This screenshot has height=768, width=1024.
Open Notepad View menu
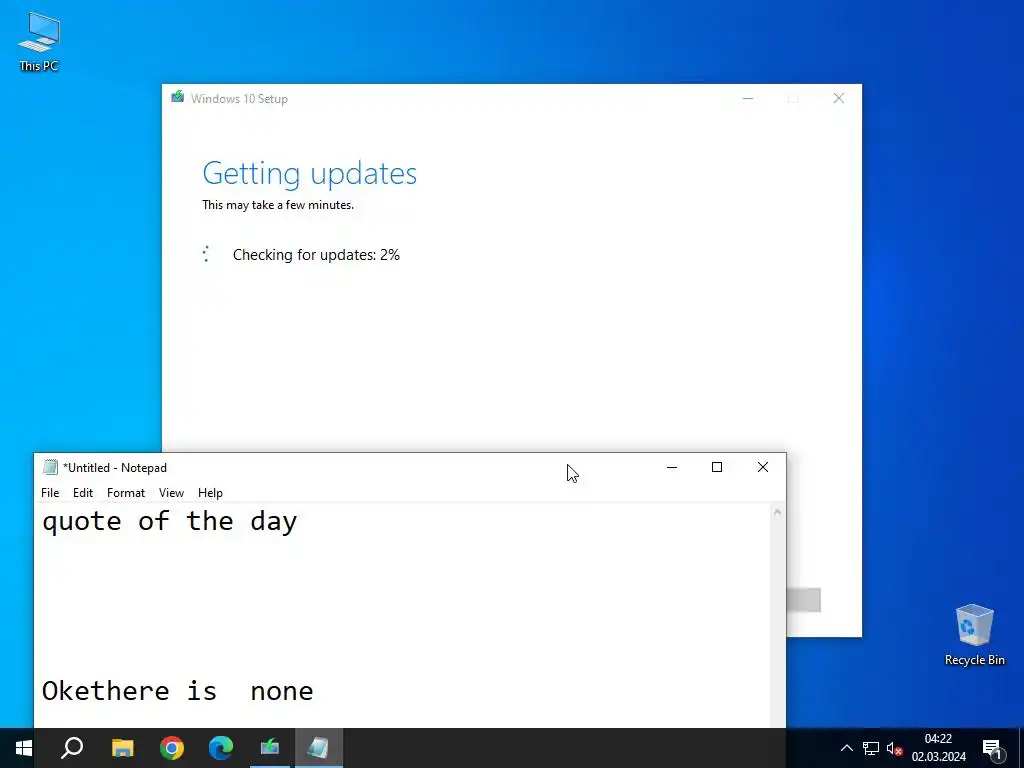[x=171, y=492]
